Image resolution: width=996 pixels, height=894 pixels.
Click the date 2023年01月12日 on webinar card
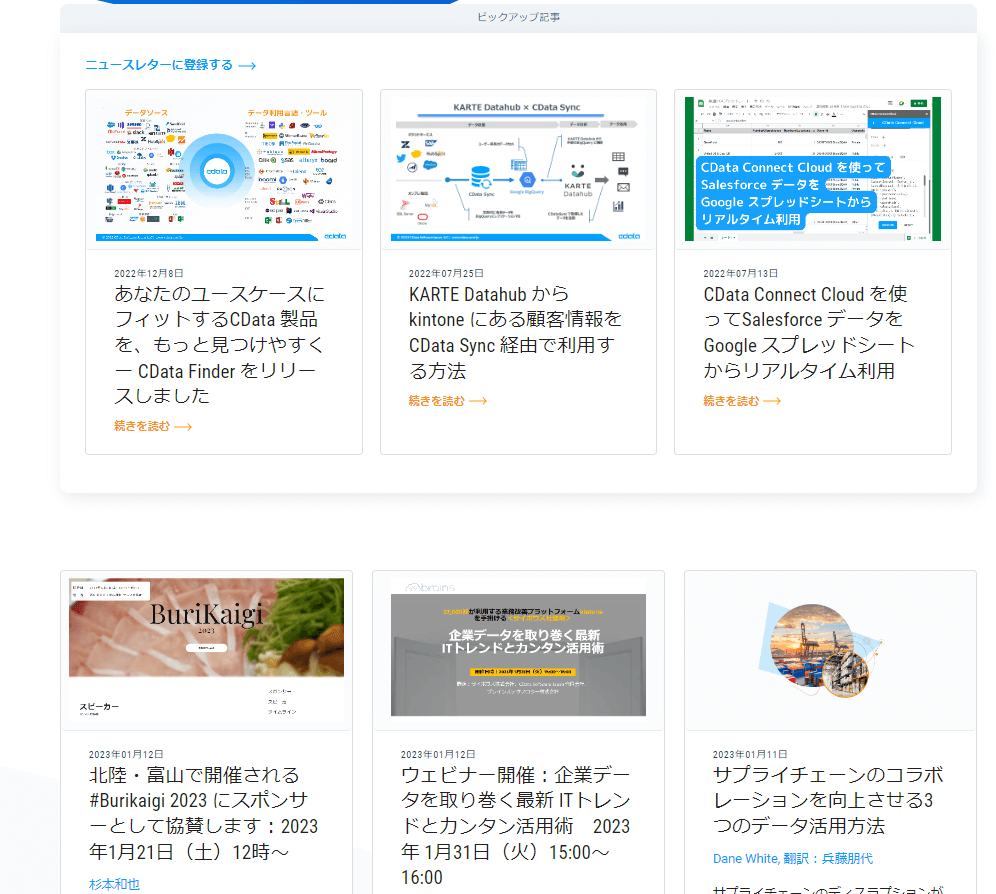[438, 754]
